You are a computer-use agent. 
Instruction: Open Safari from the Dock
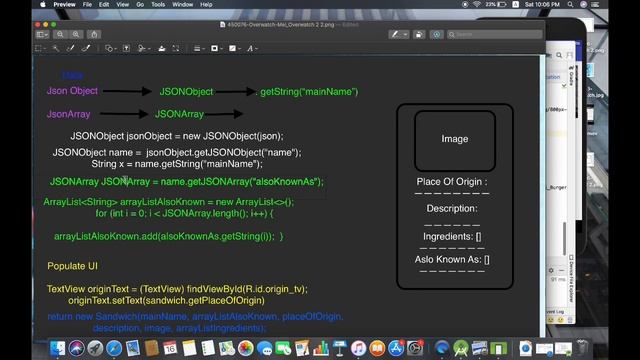(x=114, y=348)
